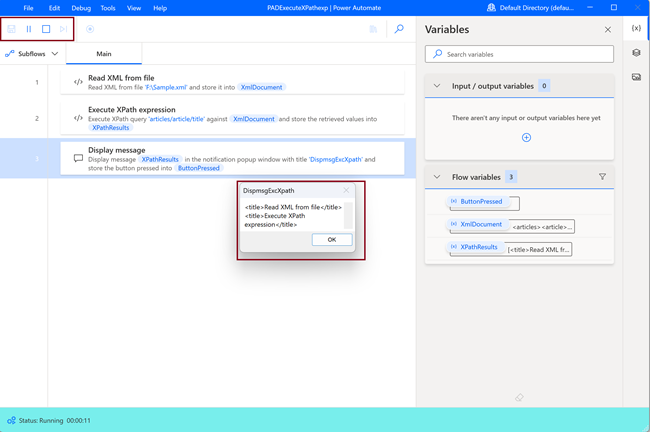Click OK in the DispmsgExcXpath dialog
Screen dimensions: 650x432
click(x=332, y=240)
